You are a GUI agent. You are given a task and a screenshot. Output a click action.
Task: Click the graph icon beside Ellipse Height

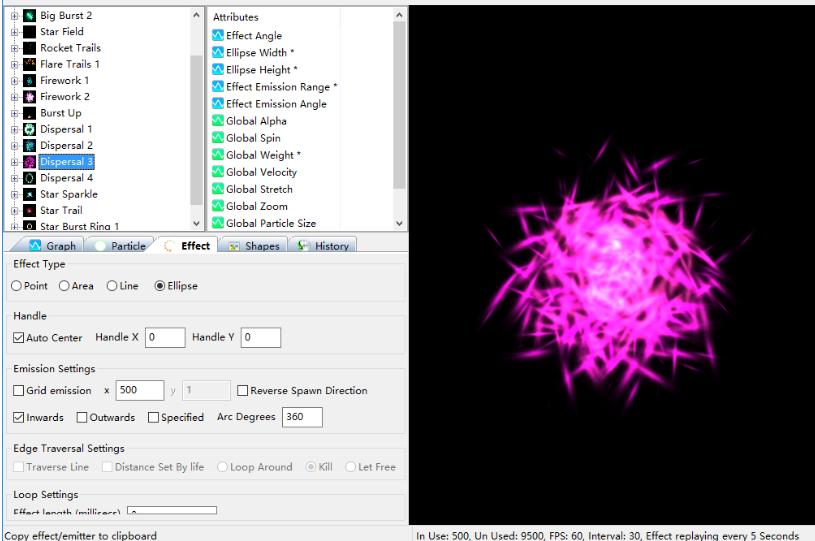pos(218,70)
